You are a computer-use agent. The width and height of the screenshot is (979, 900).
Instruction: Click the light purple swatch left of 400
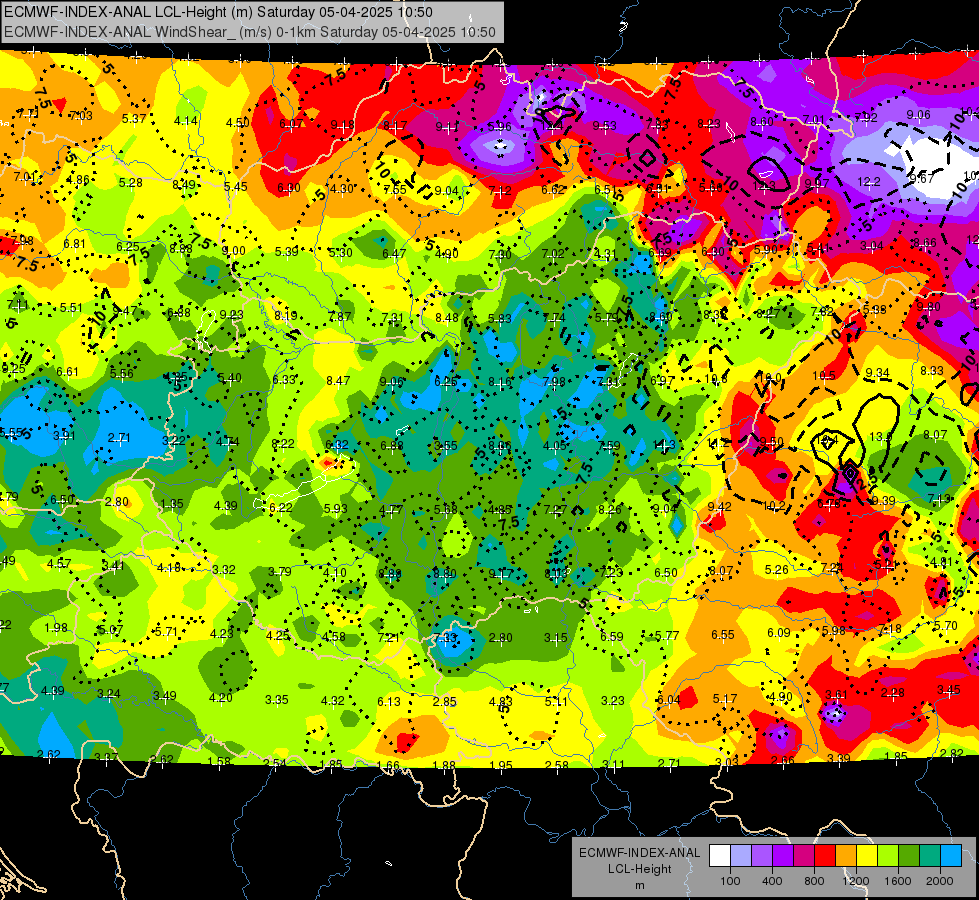[762, 856]
